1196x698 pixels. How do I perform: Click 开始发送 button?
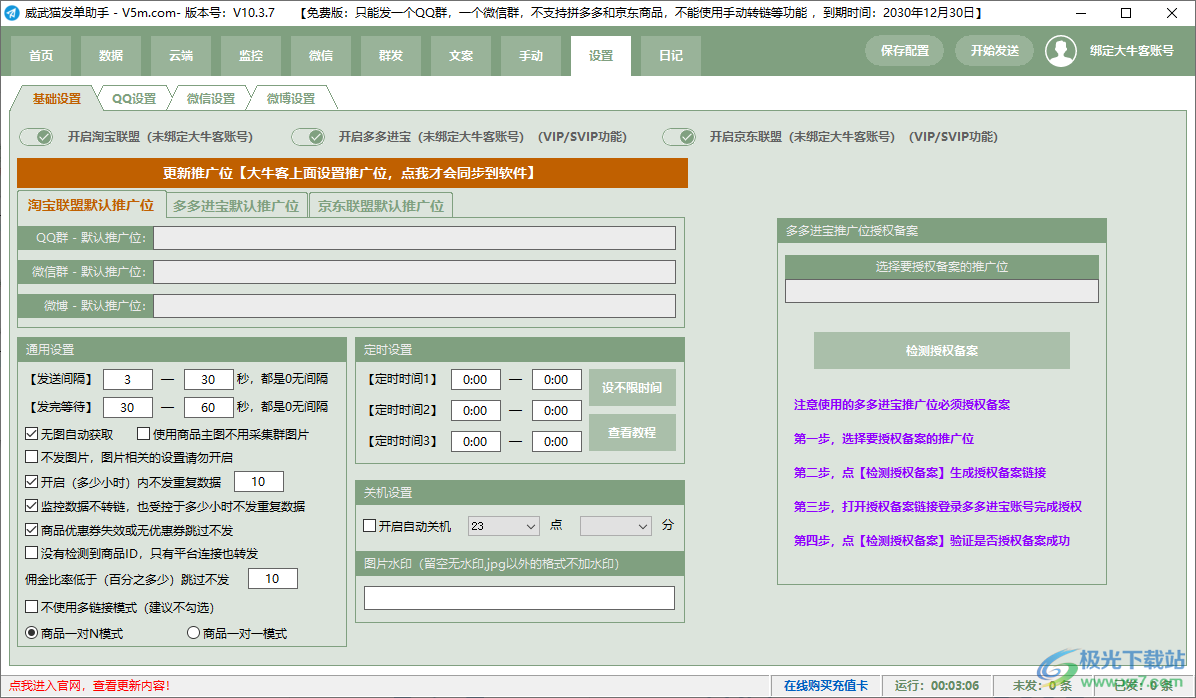995,50
